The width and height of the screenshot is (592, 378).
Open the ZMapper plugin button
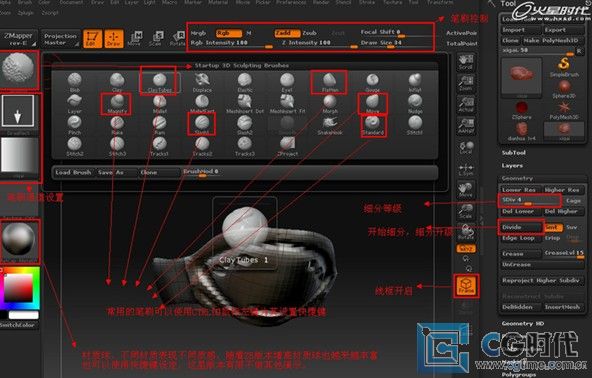point(18,39)
